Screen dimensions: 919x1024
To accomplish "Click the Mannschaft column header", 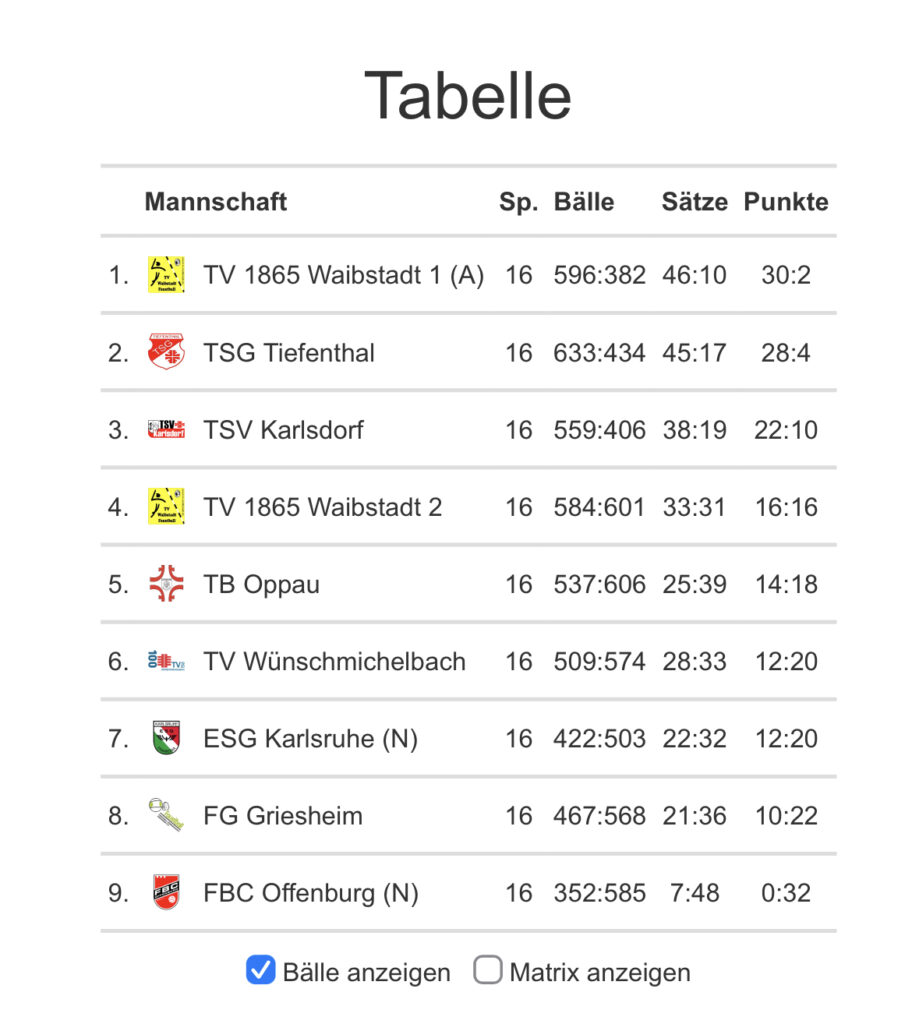I will click(216, 202).
